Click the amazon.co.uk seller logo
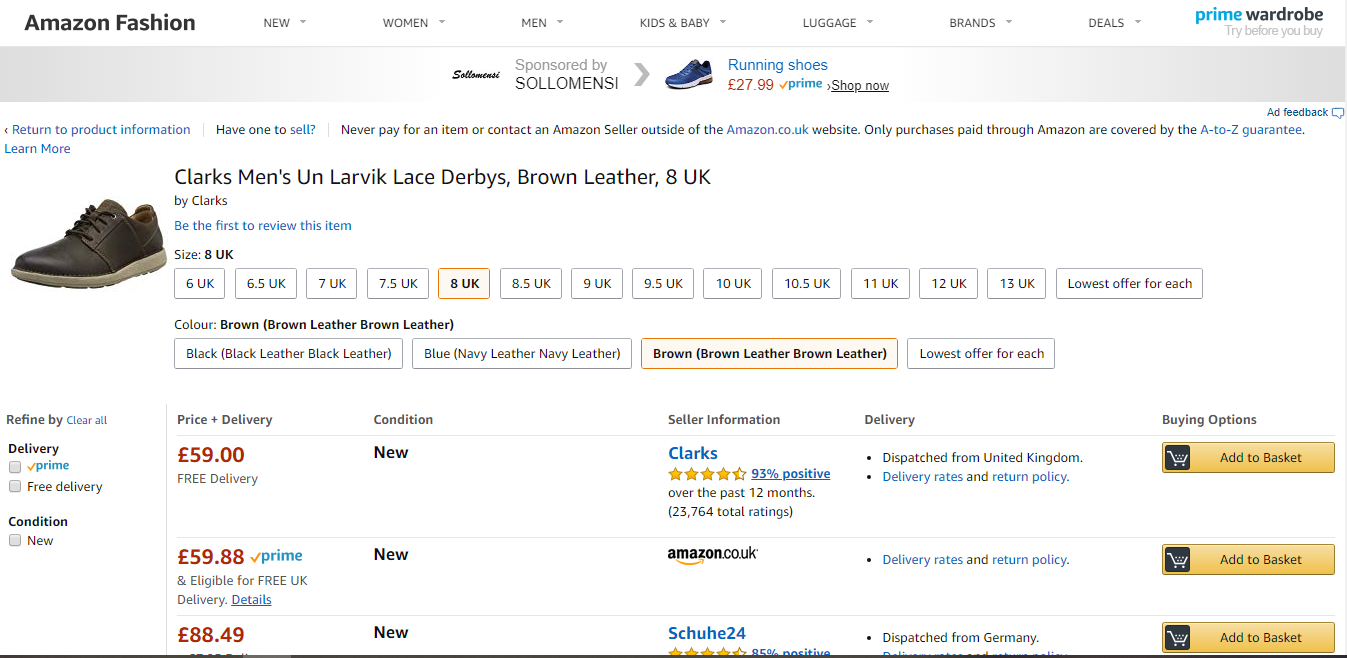Viewport: 1347px width, 658px height. 712,555
